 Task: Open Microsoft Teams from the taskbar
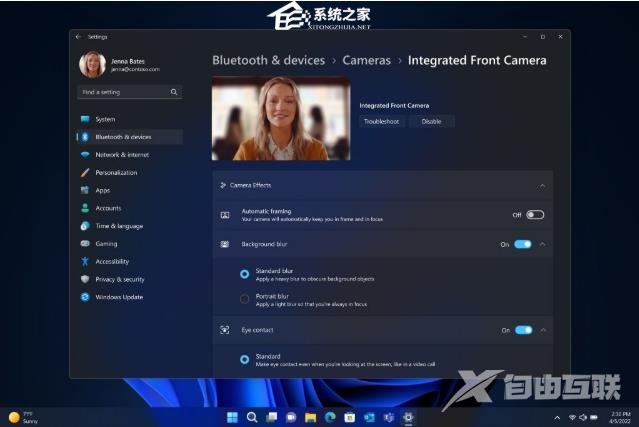389,417
